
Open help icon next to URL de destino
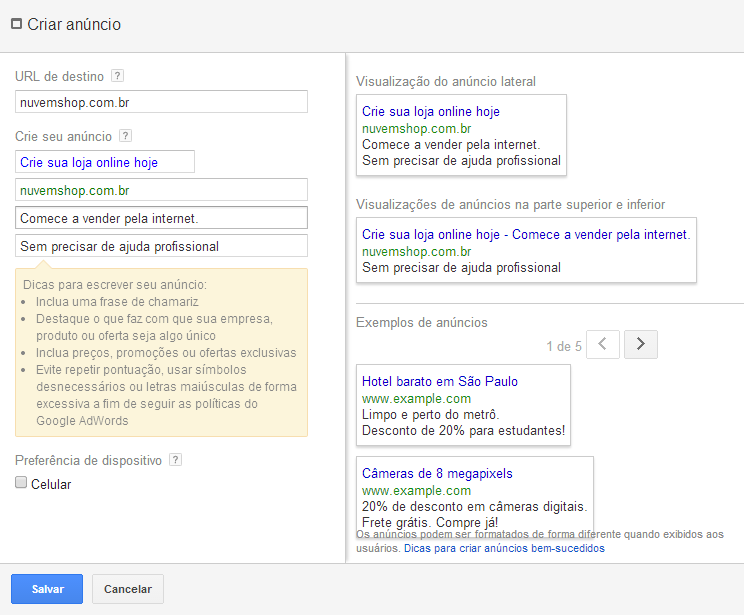coord(117,75)
